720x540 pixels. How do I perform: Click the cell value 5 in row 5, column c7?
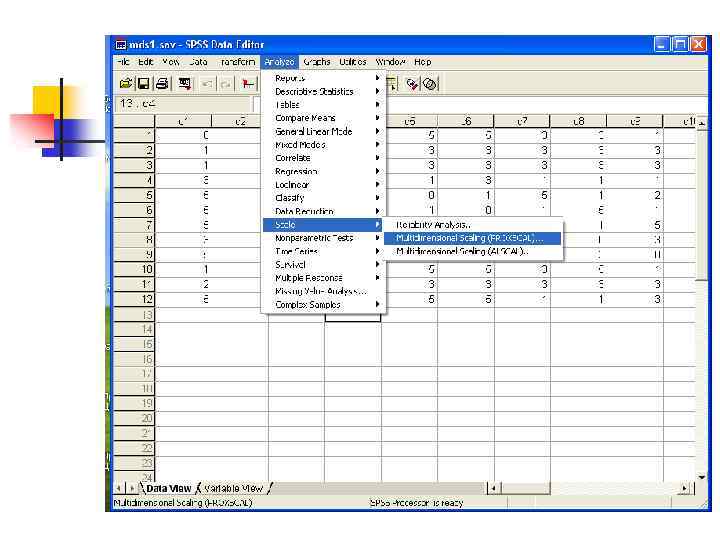coord(522,195)
